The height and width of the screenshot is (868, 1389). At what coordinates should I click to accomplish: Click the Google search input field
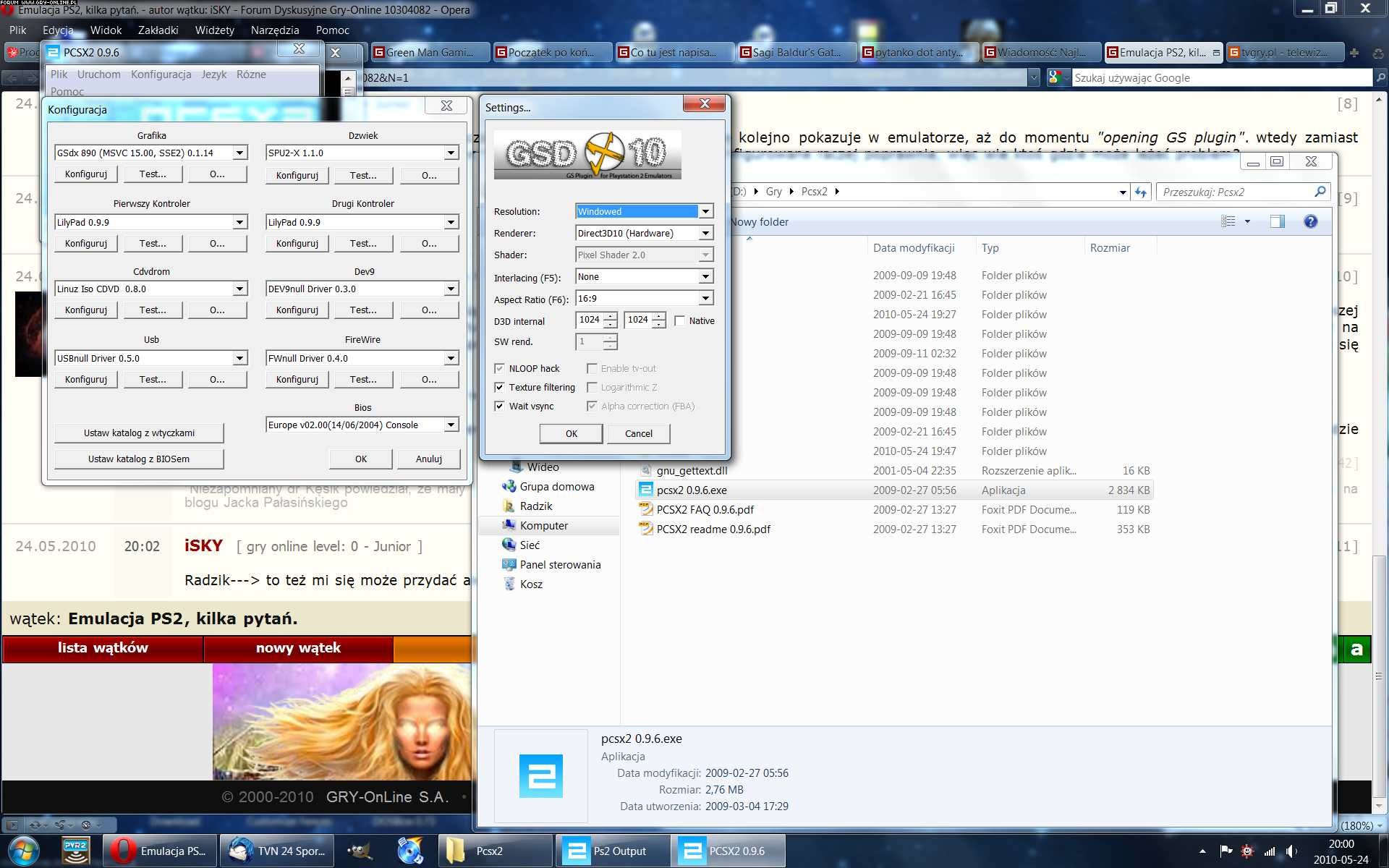pyautogui.click(x=1221, y=77)
